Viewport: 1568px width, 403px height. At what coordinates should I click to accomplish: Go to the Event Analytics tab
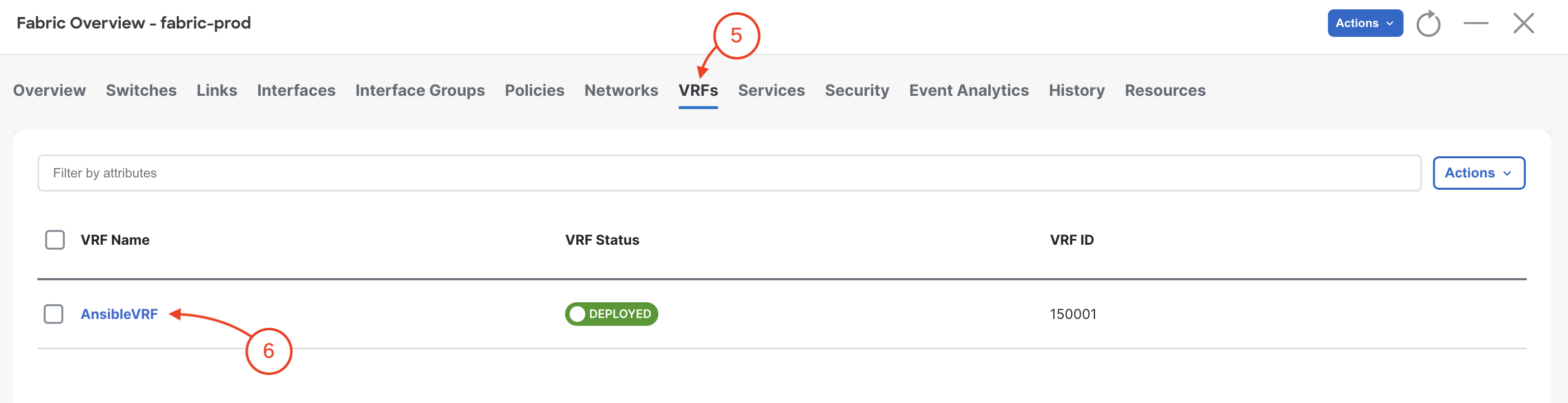[x=969, y=90]
